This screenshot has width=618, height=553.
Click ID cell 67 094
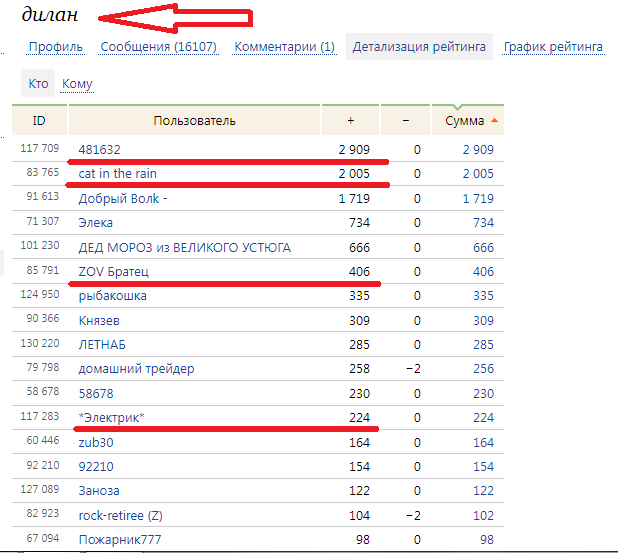pyautogui.click(x=43, y=538)
